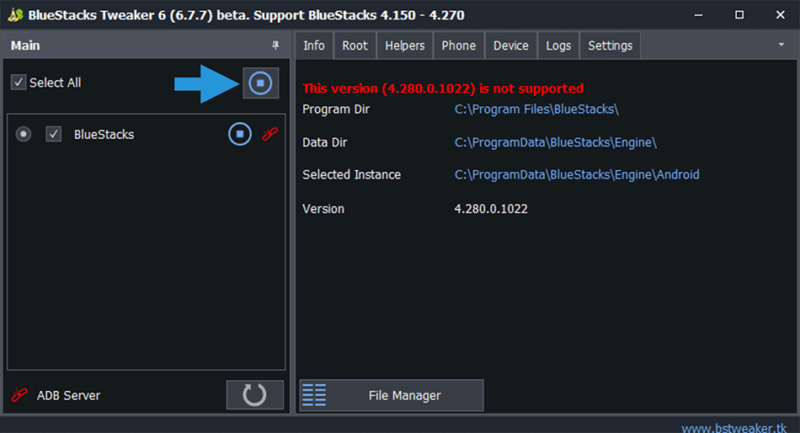Open the Program Dir path link
Viewport: 800px width, 433px height.
(x=536, y=109)
